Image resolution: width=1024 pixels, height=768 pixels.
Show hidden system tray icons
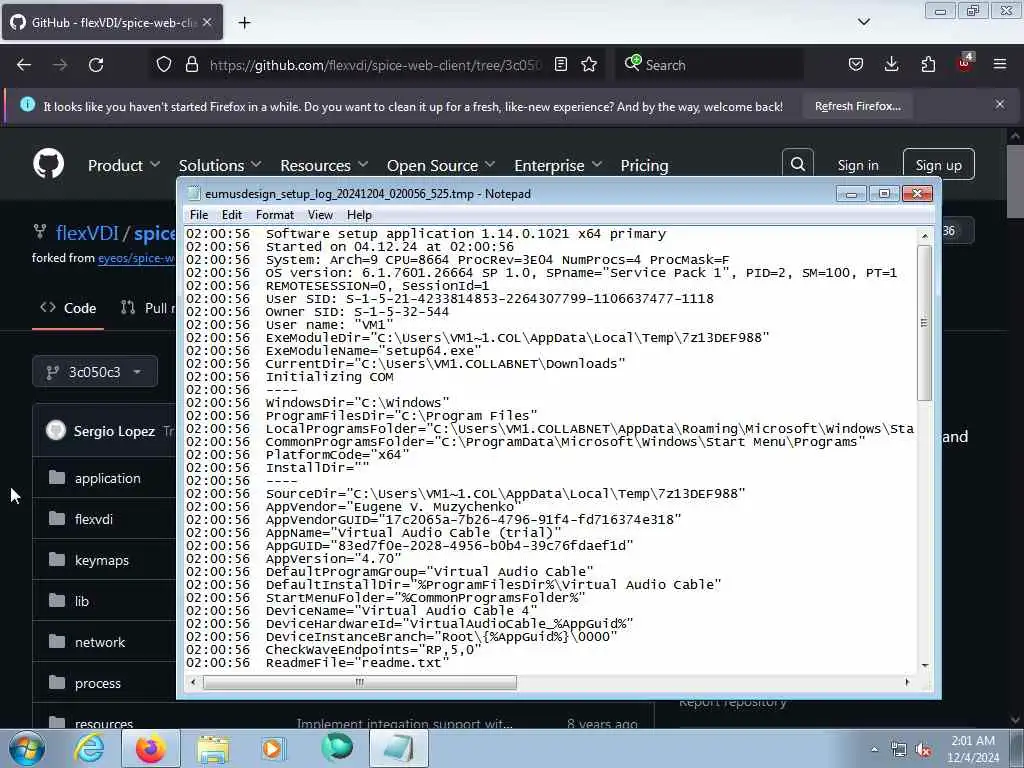[874, 750]
